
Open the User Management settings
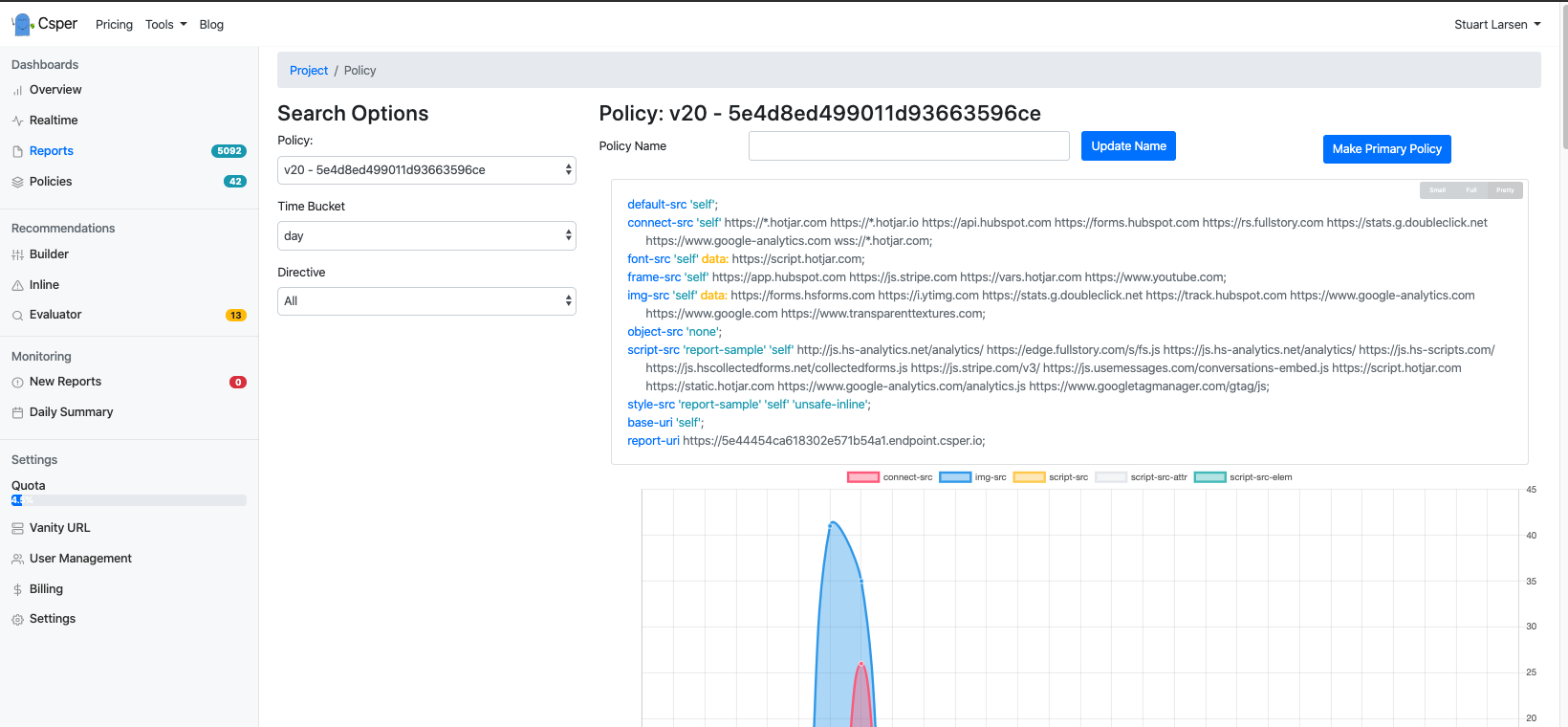pyautogui.click(x=80, y=559)
